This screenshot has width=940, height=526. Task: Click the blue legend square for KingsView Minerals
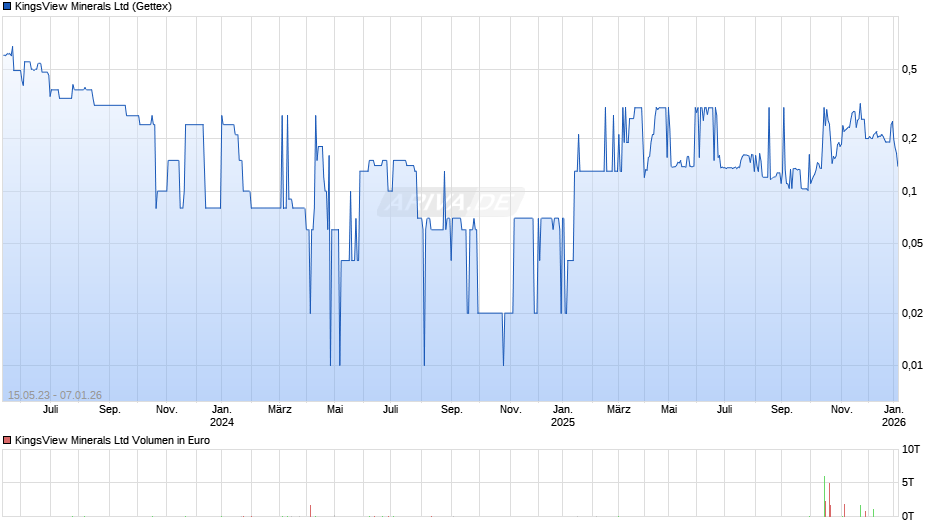[7, 7]
